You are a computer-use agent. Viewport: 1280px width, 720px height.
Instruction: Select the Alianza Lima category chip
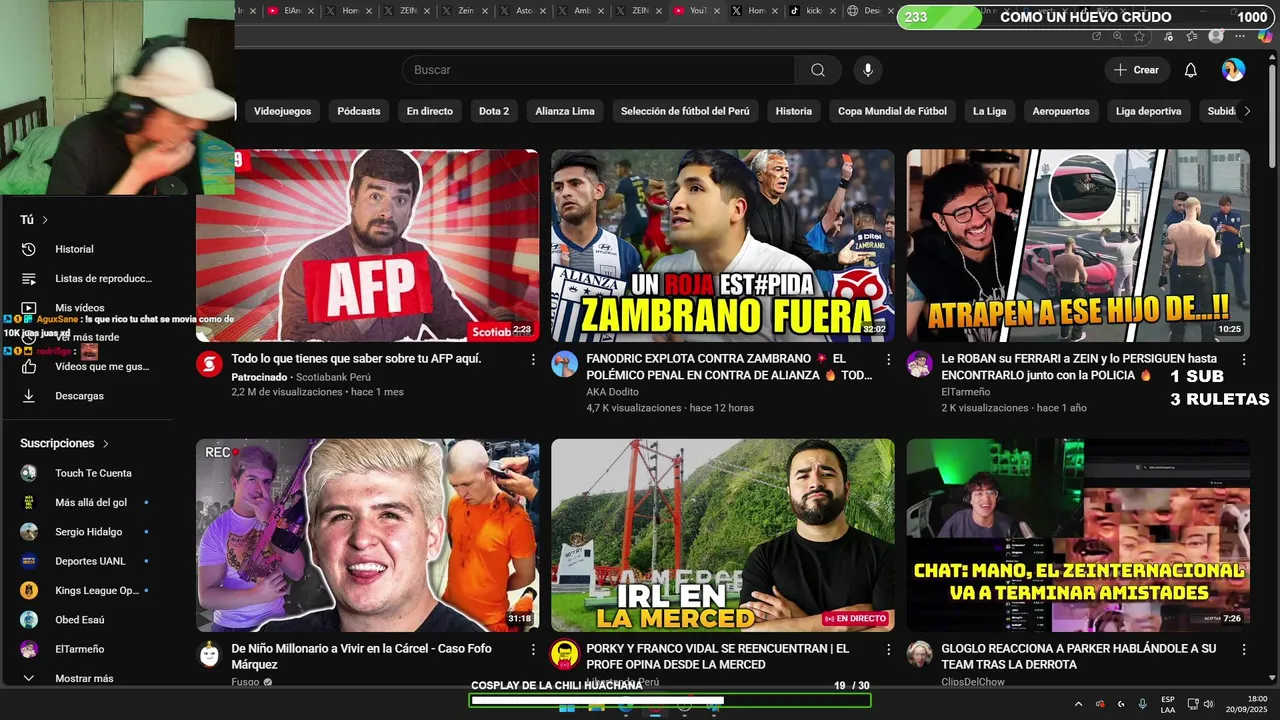click(x=565, y=111)
